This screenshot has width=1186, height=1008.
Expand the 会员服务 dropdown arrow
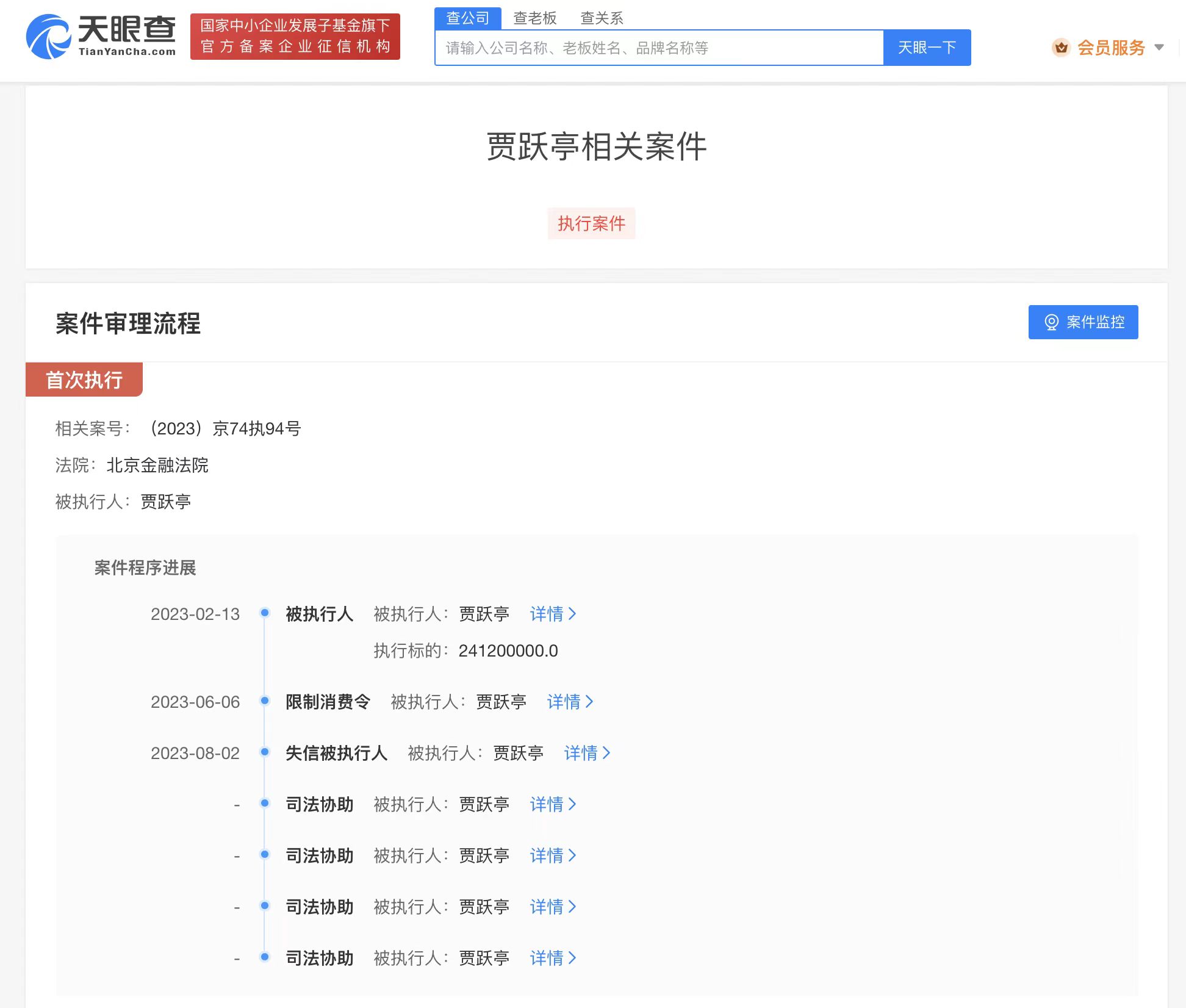coord(1159,48)
